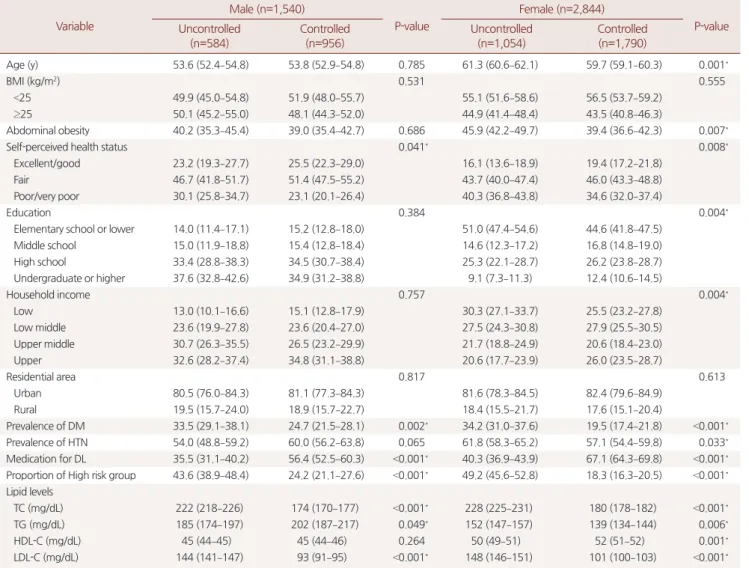Select the 'Low middle' income row label
Viewport: 749px width, 568px height.
coord(40,328)
